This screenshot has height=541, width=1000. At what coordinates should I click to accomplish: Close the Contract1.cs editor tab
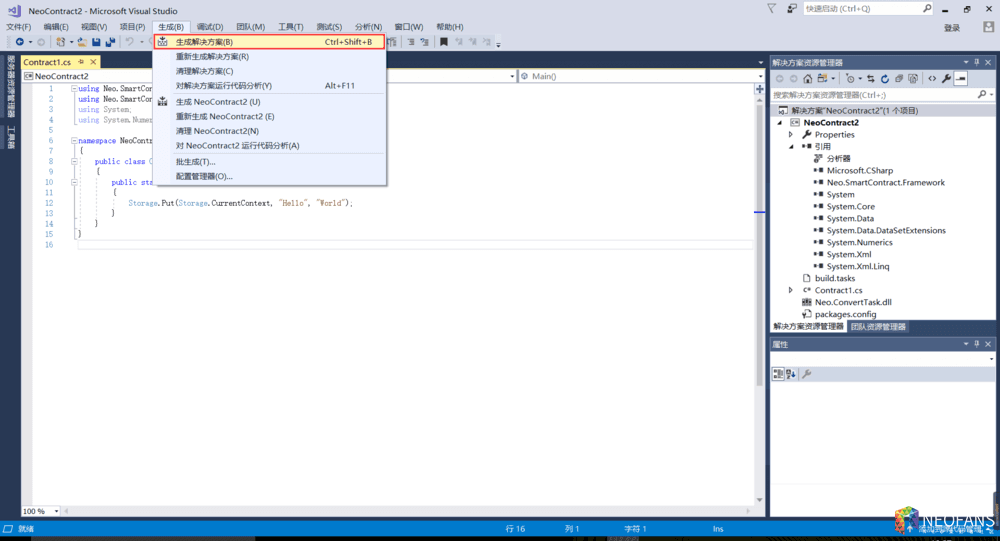click(93, 62)
